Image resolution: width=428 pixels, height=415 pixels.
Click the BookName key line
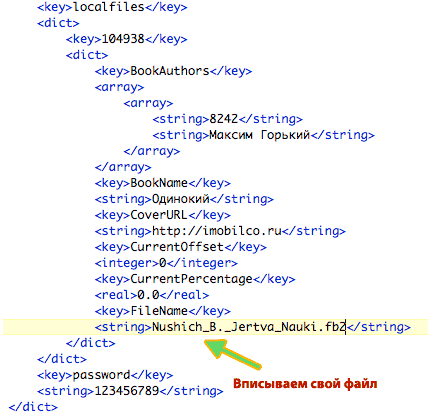[x=163, y=183]
